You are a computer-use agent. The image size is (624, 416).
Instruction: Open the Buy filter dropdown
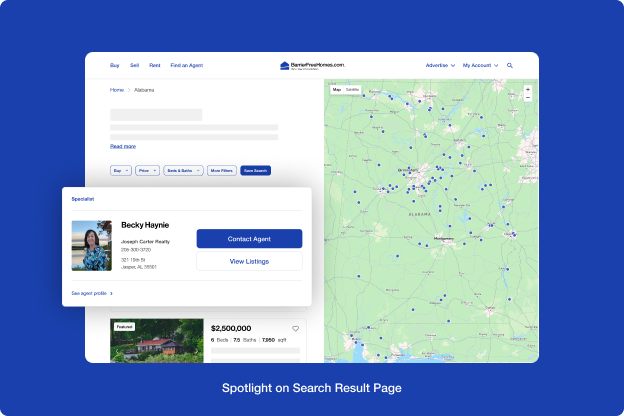click(120, 171)
